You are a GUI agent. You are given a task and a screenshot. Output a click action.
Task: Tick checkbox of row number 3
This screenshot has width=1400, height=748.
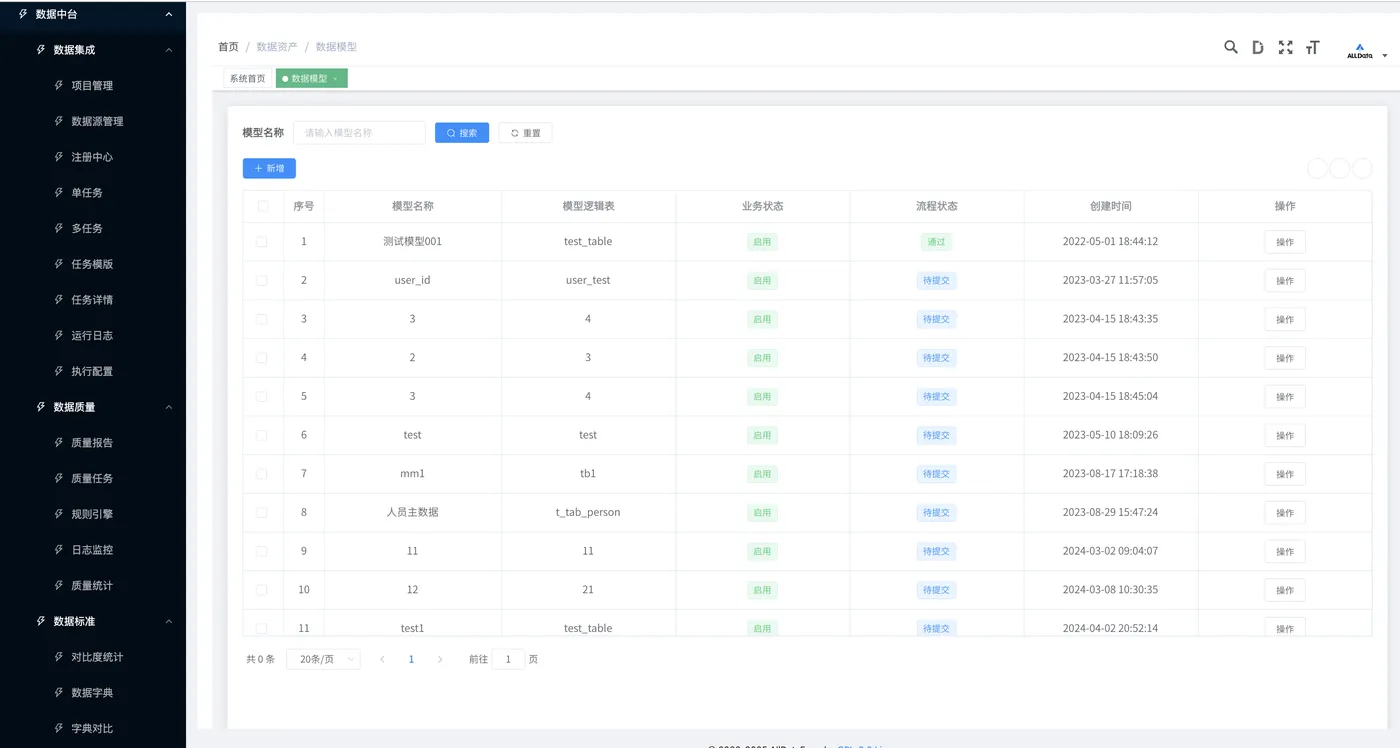tap(262, 319)
